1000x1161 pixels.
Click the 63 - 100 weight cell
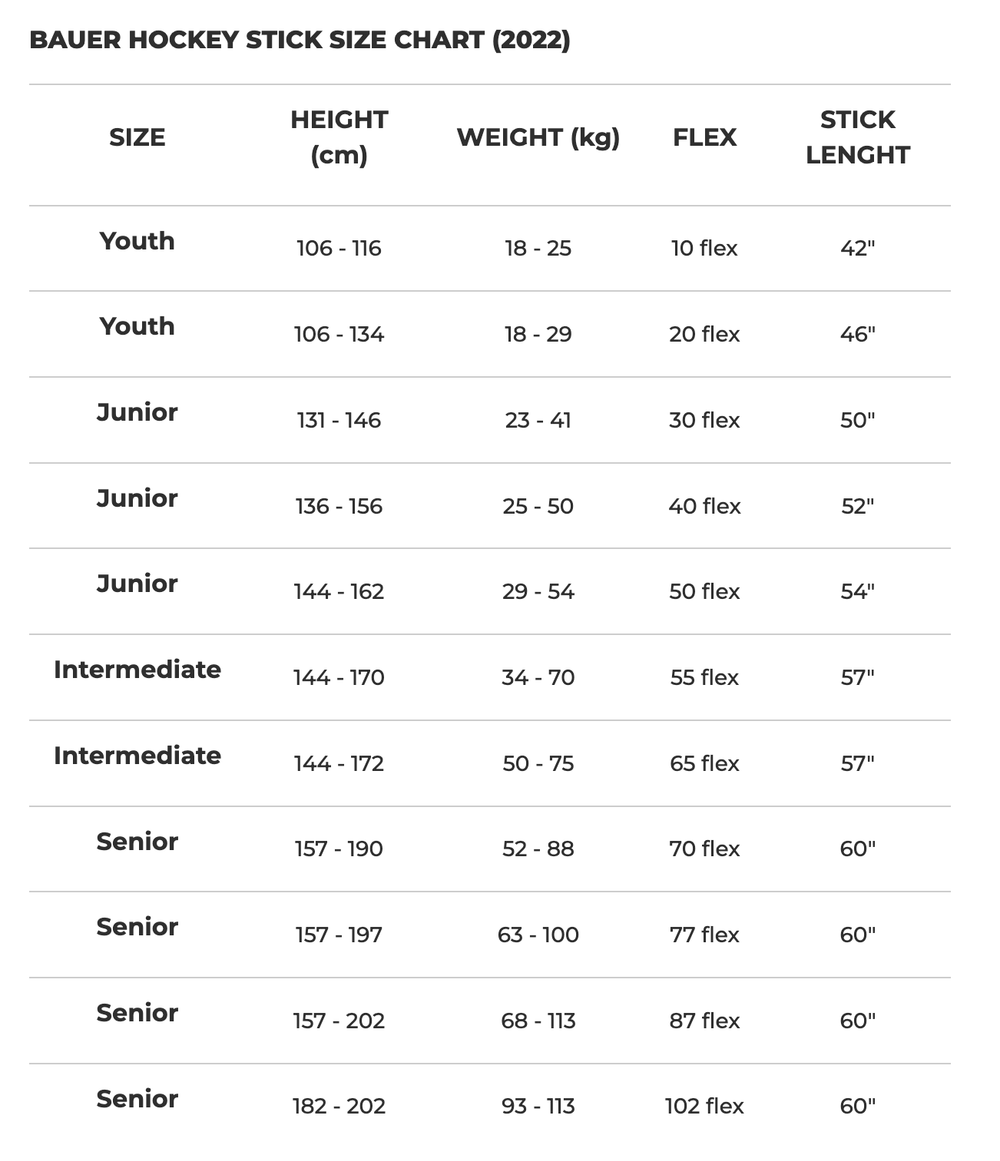(538, 935)
